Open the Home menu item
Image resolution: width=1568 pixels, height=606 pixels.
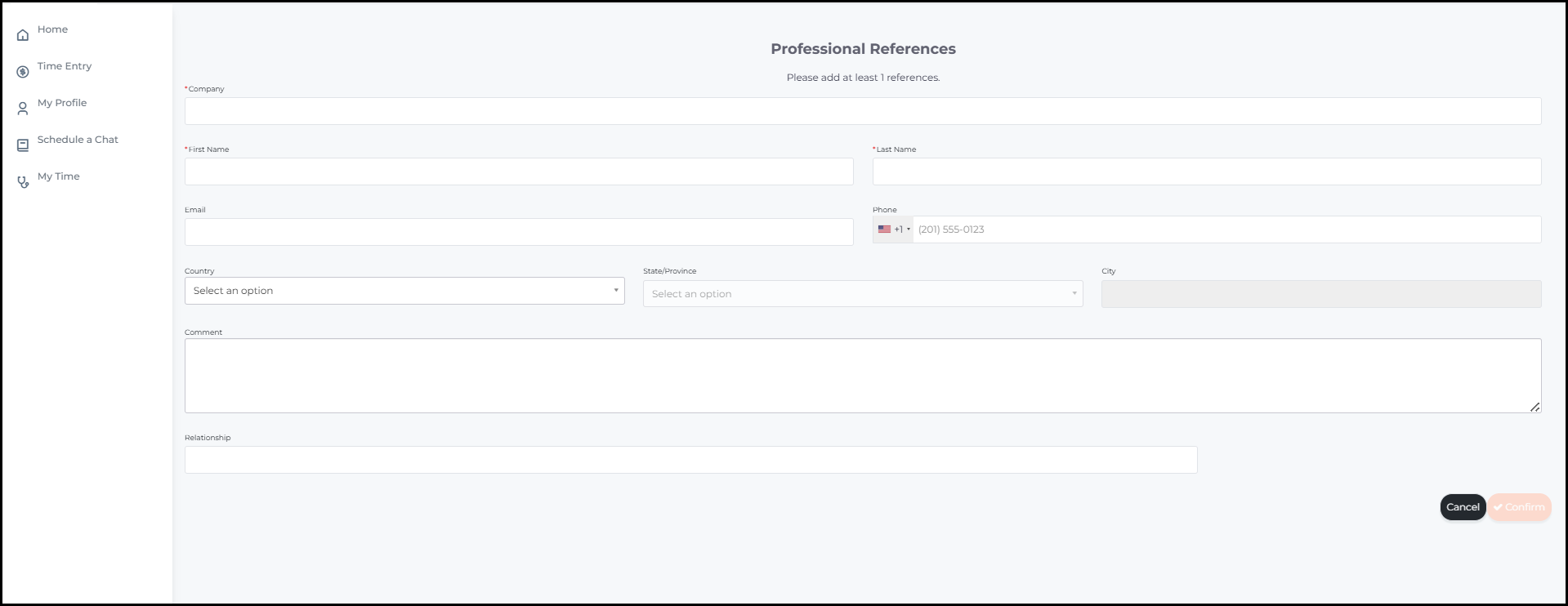(52, 29)
